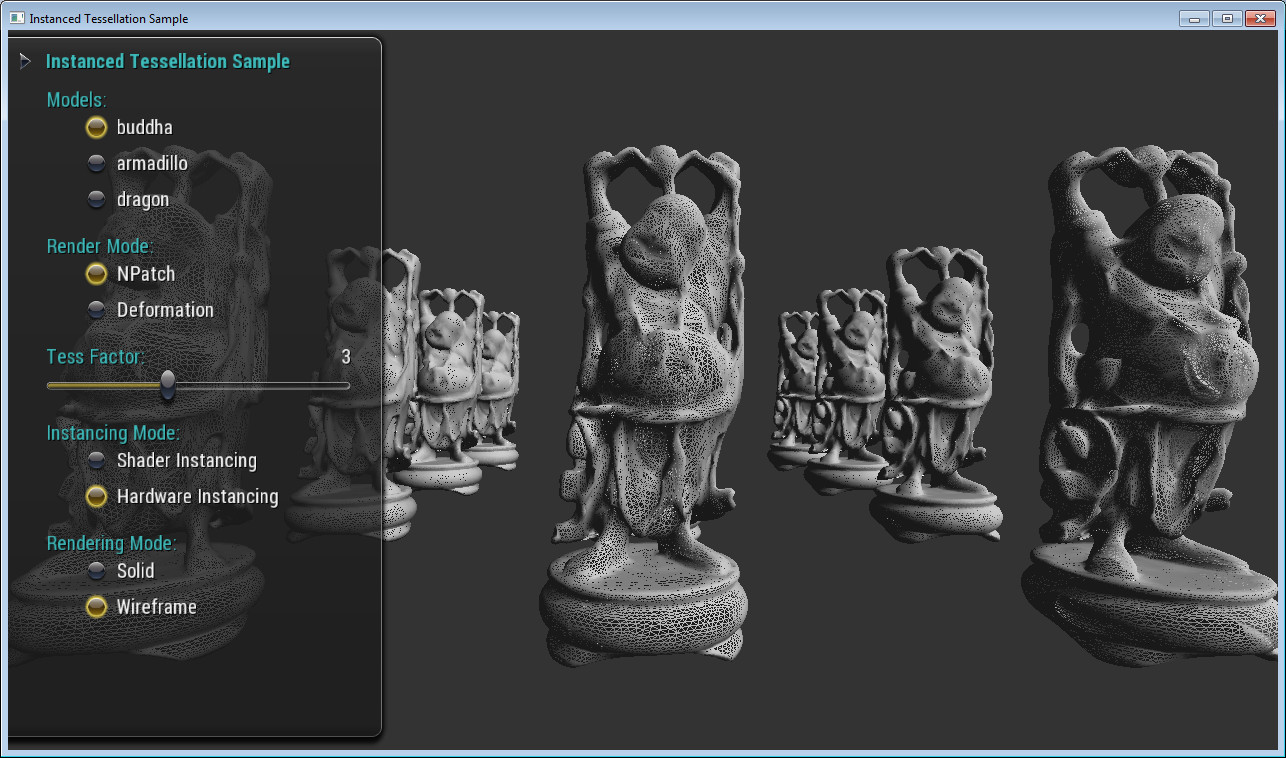Enable Shader Instancing mode
Image resolution: width=1286 pixels, height=758 pixels.
point(97,461)
